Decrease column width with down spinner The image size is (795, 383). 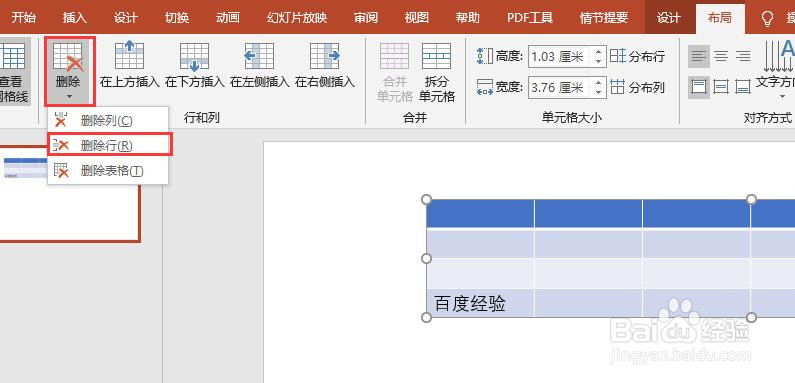click(599, 93)
